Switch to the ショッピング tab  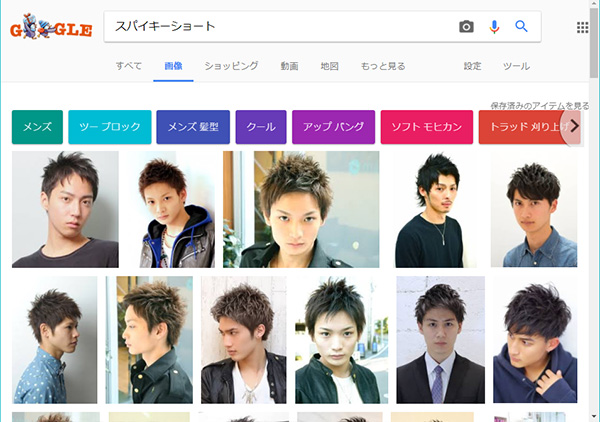coord(231,66)
